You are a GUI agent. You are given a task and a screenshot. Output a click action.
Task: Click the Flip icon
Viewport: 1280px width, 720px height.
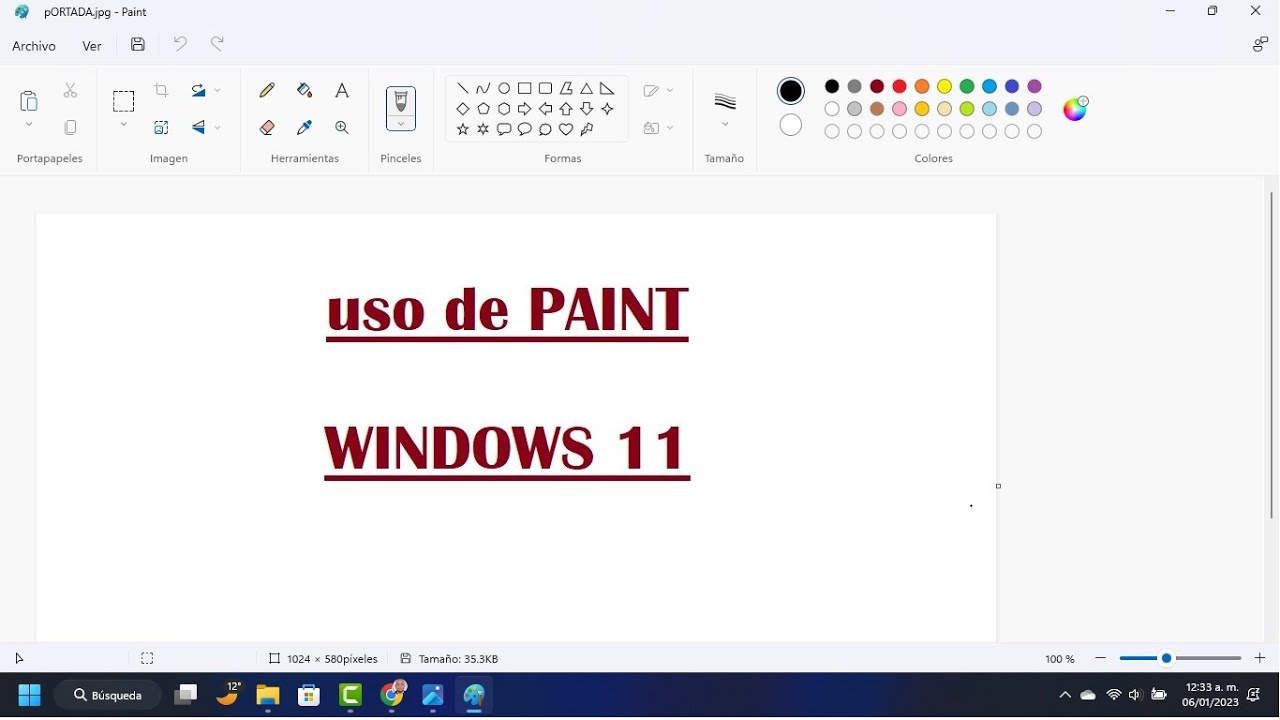click(x=198, y=127)
